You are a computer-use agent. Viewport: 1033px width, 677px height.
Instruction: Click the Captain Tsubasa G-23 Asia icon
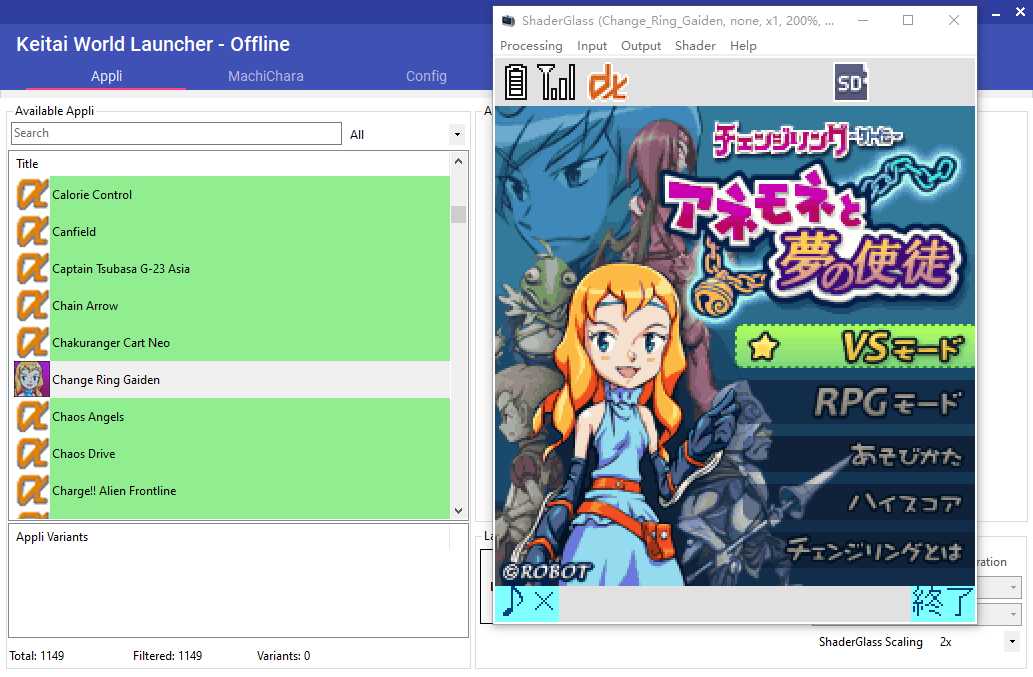tap(32, 269)
